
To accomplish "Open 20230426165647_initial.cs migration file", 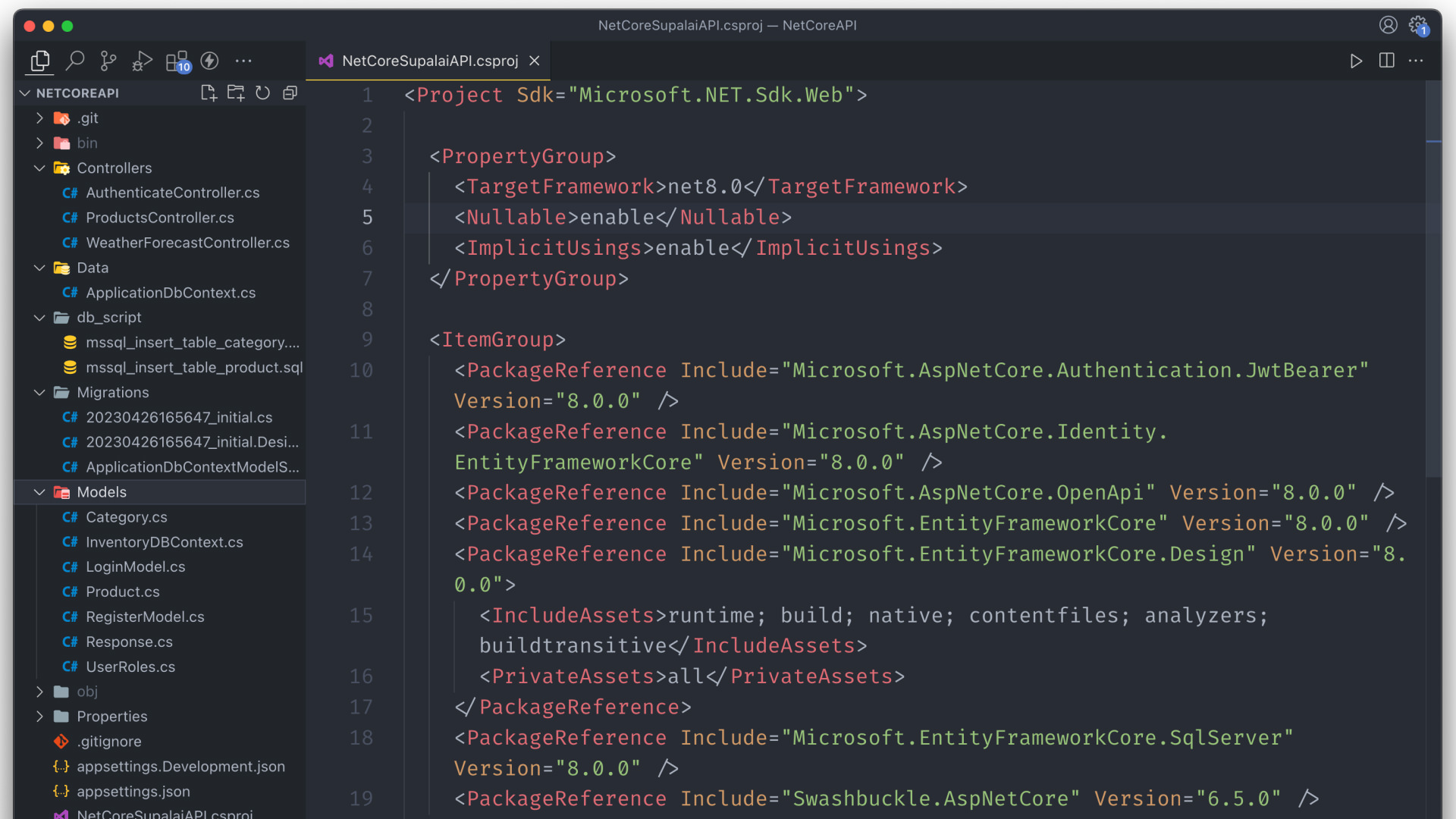I will coord(160,417).
